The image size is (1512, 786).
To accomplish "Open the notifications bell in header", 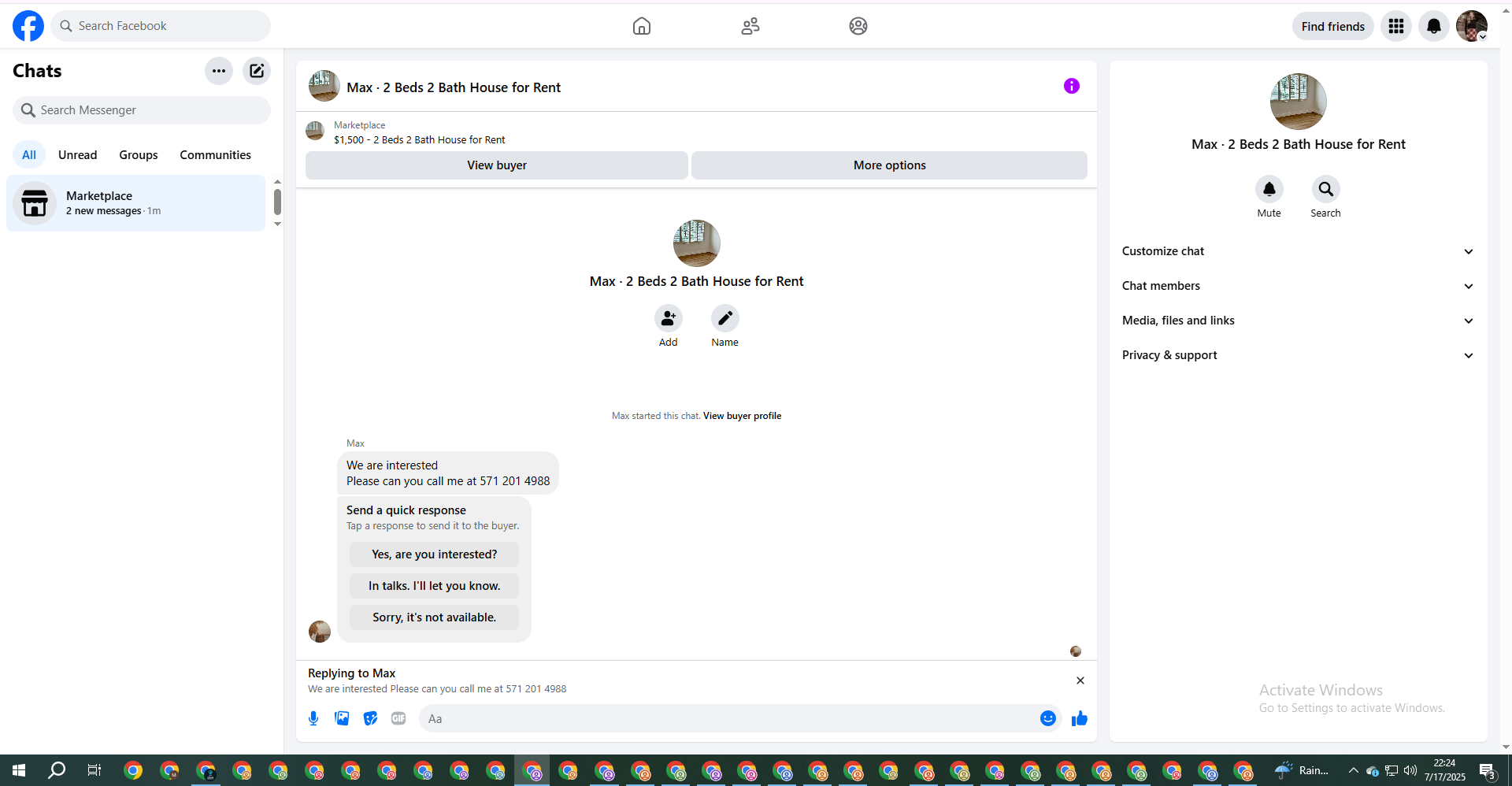I will coord(1434,26).
